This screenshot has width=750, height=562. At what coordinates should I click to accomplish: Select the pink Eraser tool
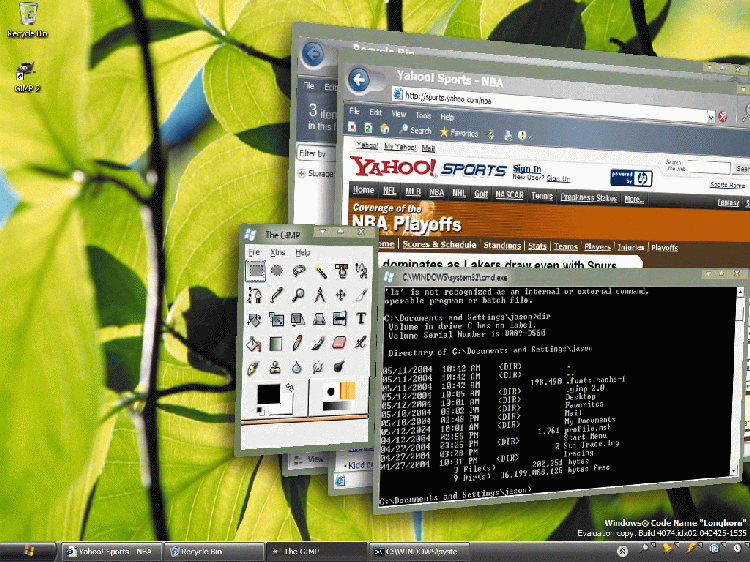point(340,342)
